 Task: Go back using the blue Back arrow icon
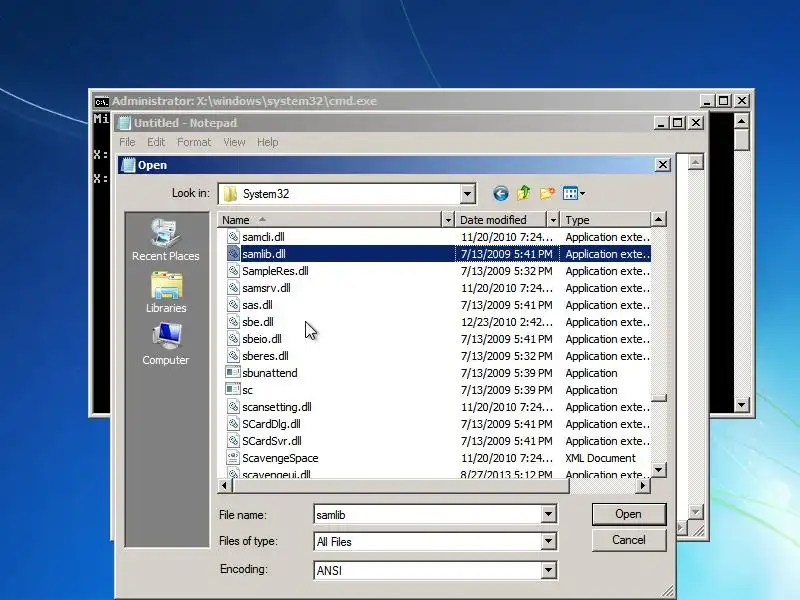501,193
